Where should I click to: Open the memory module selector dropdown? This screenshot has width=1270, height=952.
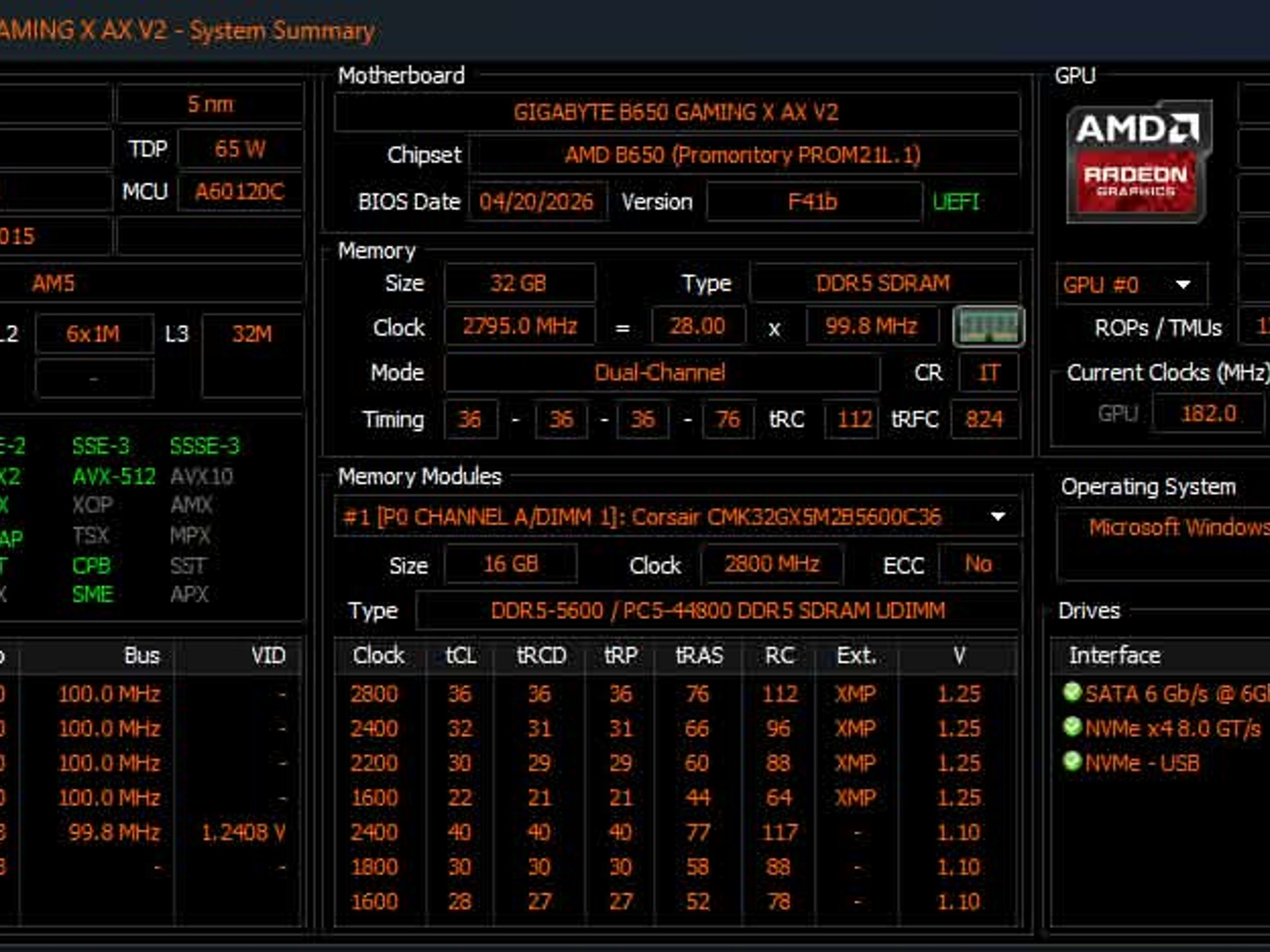point(678,516)
